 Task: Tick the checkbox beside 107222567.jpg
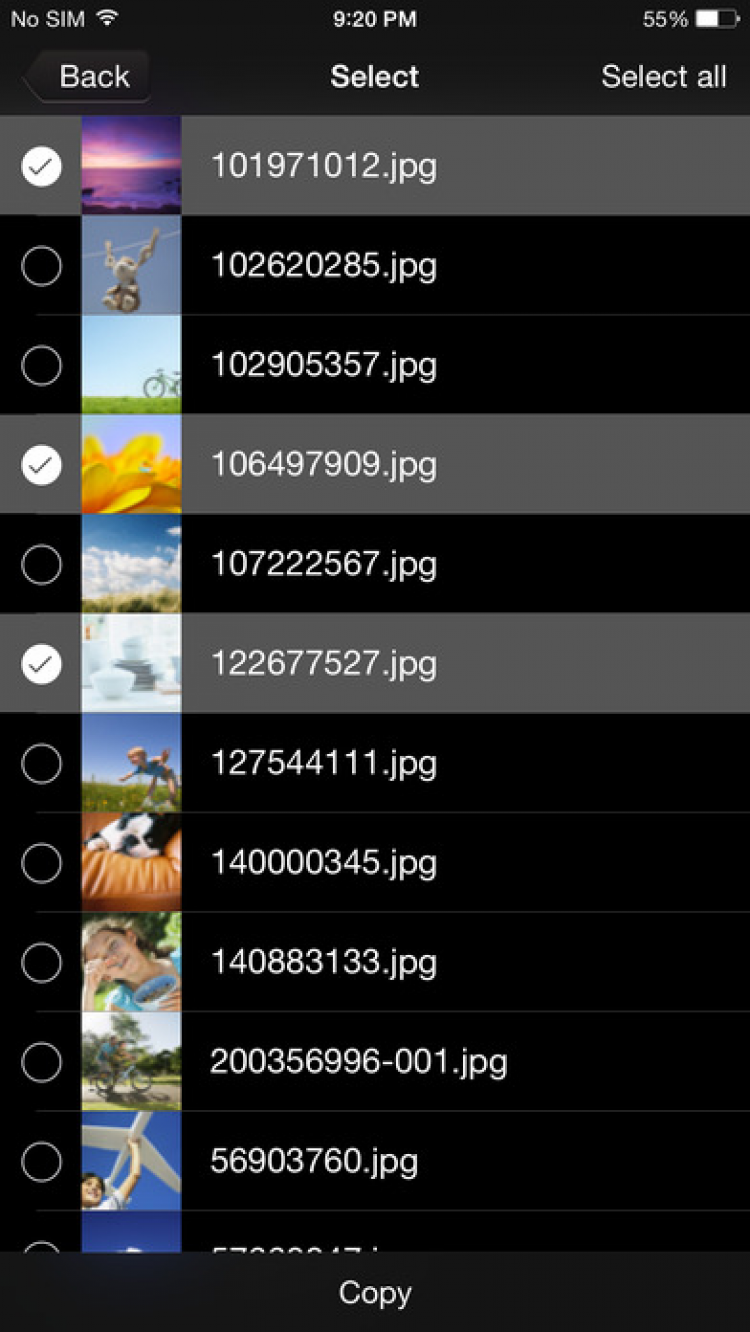[41, 565]
